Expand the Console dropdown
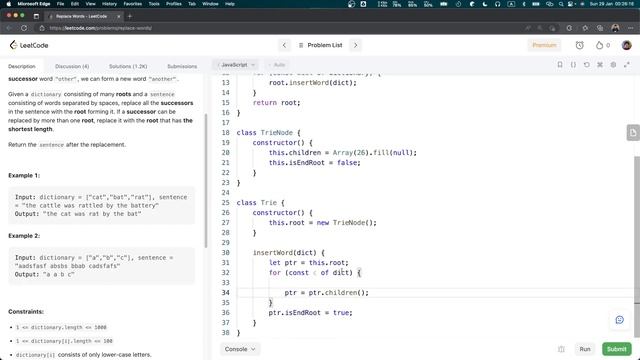This screenshot has width=640, height=360. pos(240,349)
